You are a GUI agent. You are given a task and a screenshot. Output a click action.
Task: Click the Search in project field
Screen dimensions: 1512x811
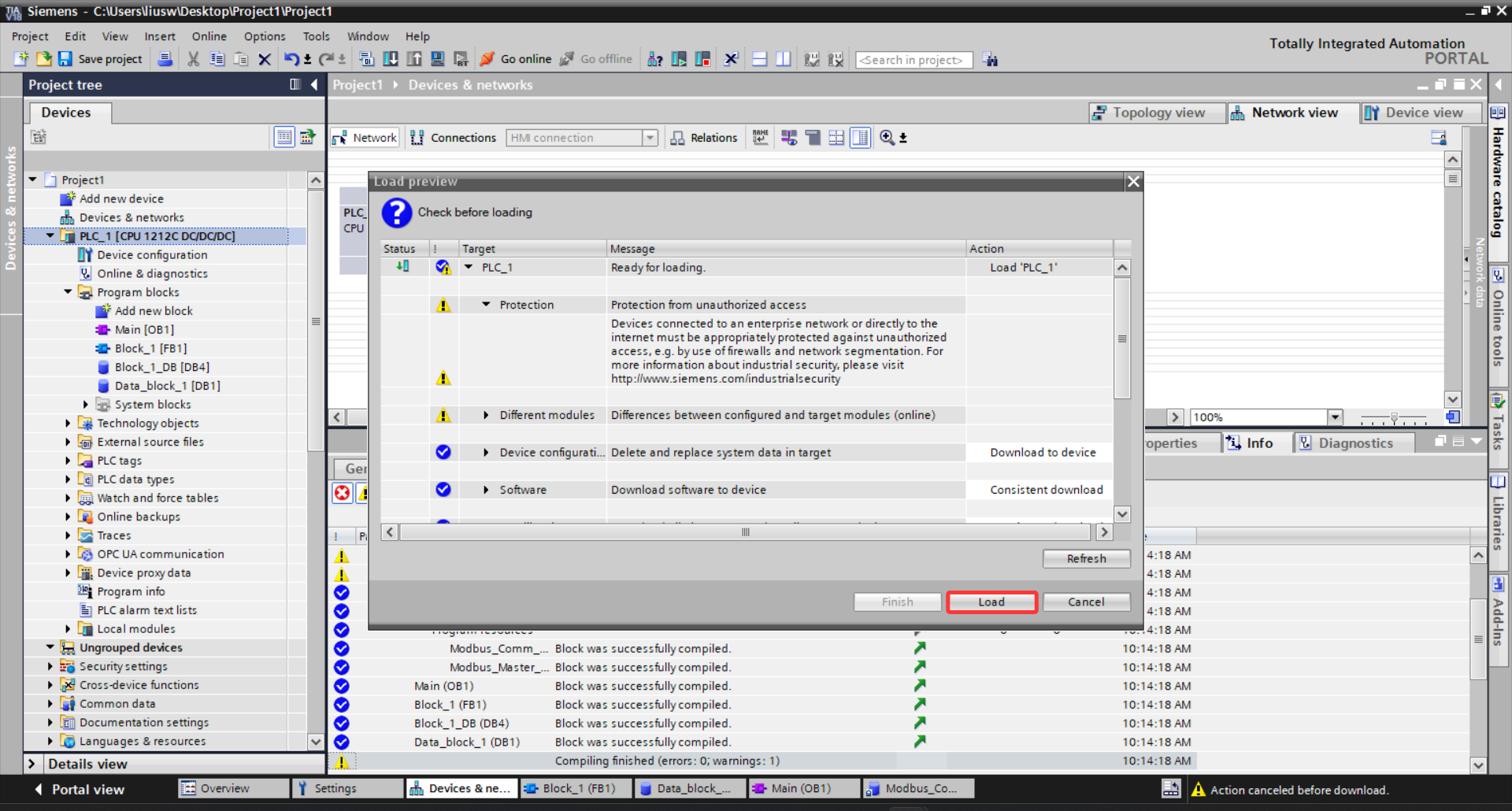[913, 60]
